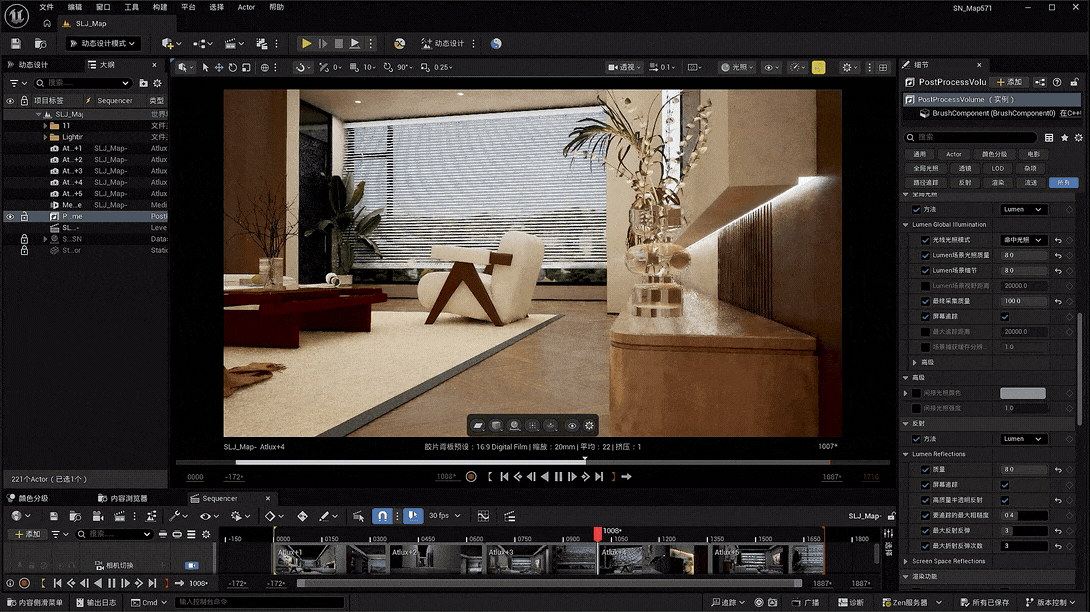
Task: Click the 间接光照颜色 color swatch
Action: coord(1022,393)
